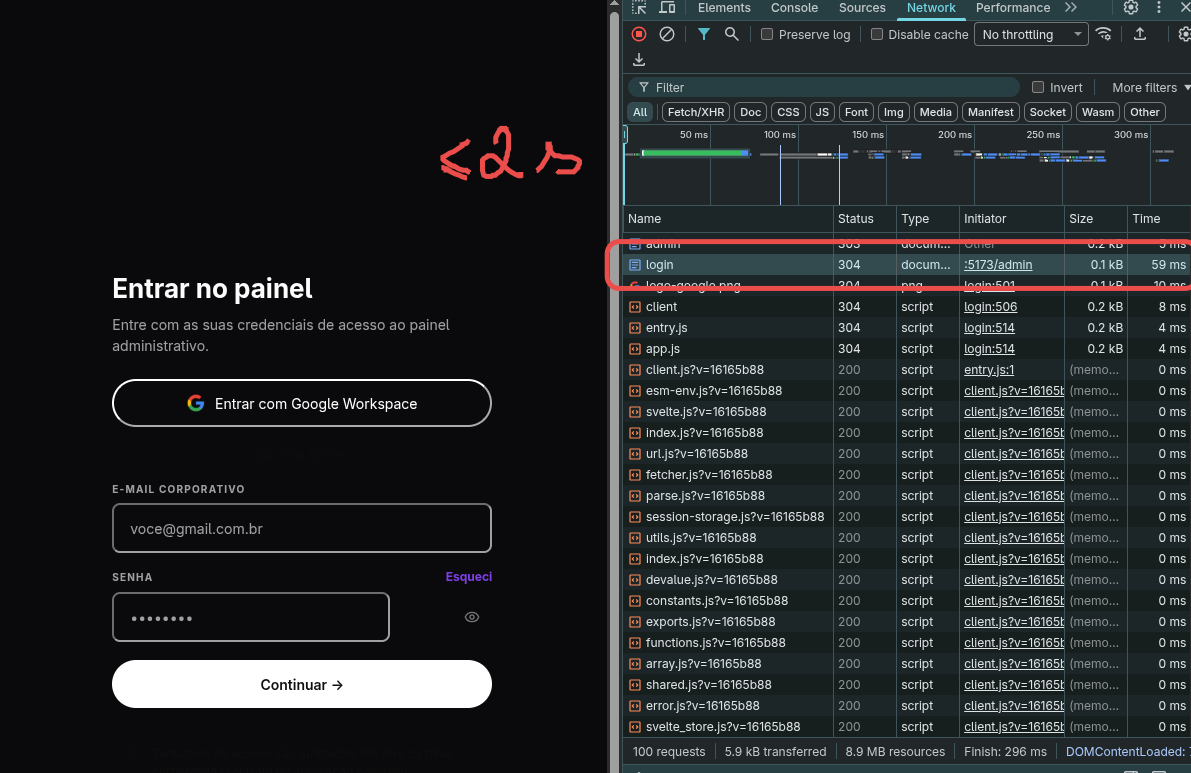Open the network search magnifier
Viewport: 1191px width, 773px height.
(x=731, y=34)
